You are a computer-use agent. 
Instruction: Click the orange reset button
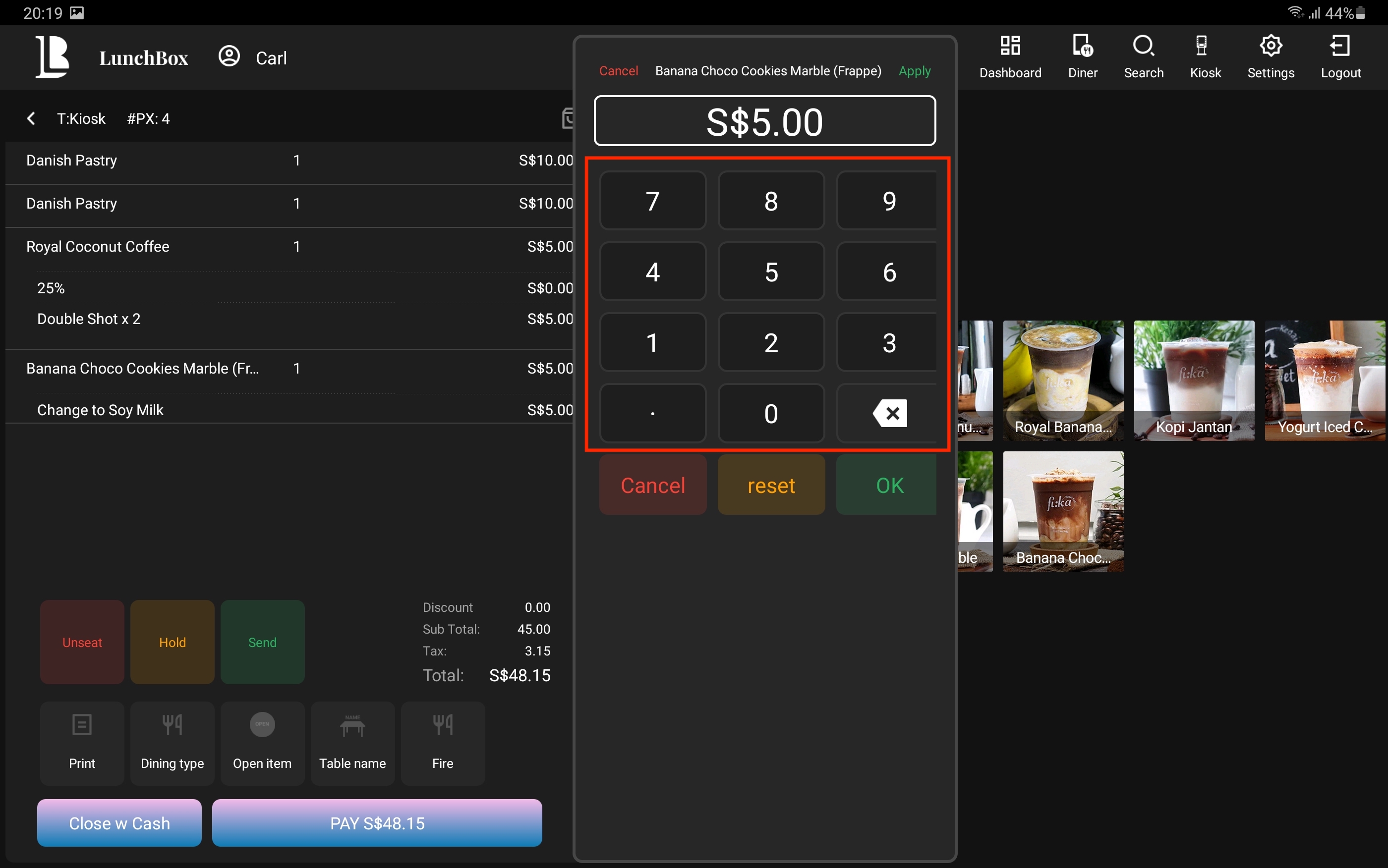coord(771,485)
